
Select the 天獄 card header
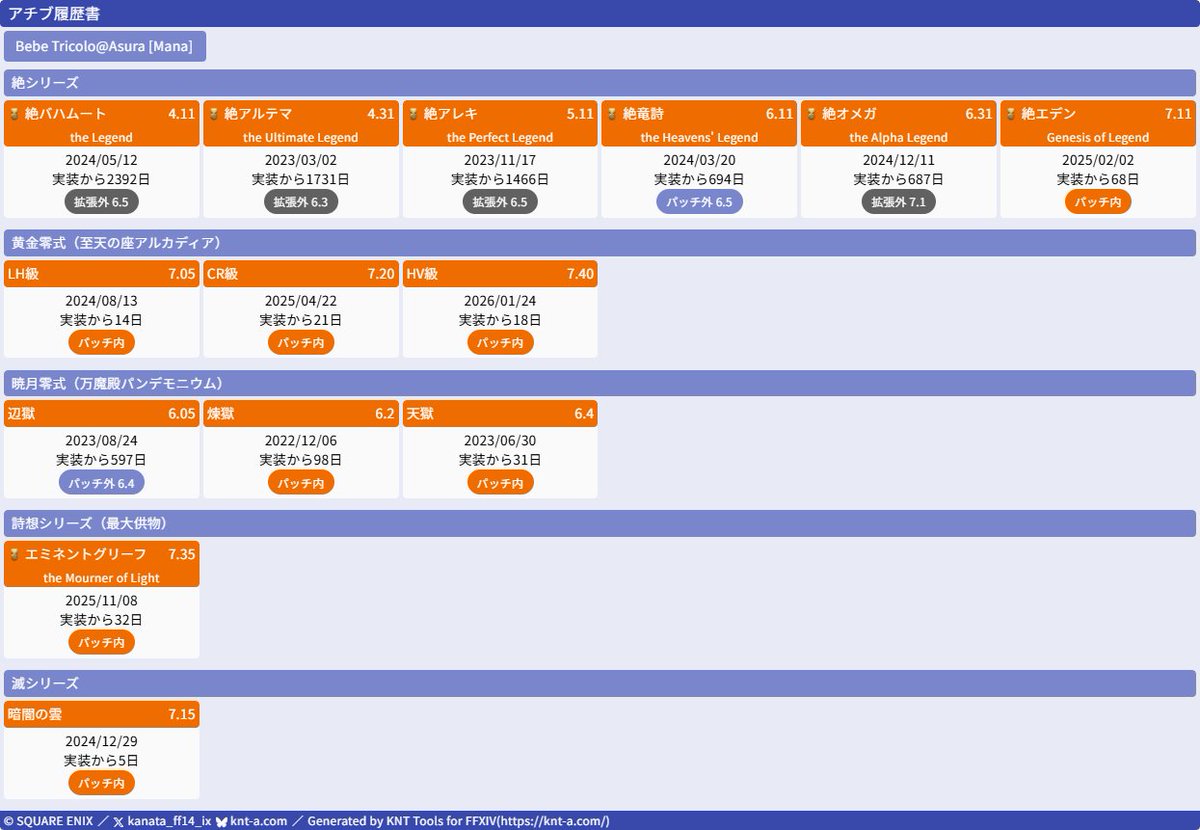point(500,414)
